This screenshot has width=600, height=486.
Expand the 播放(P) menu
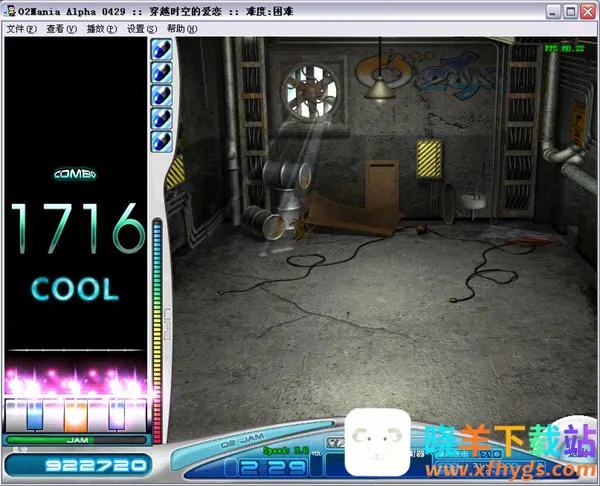pyautogui.click(x=101, y=29)
